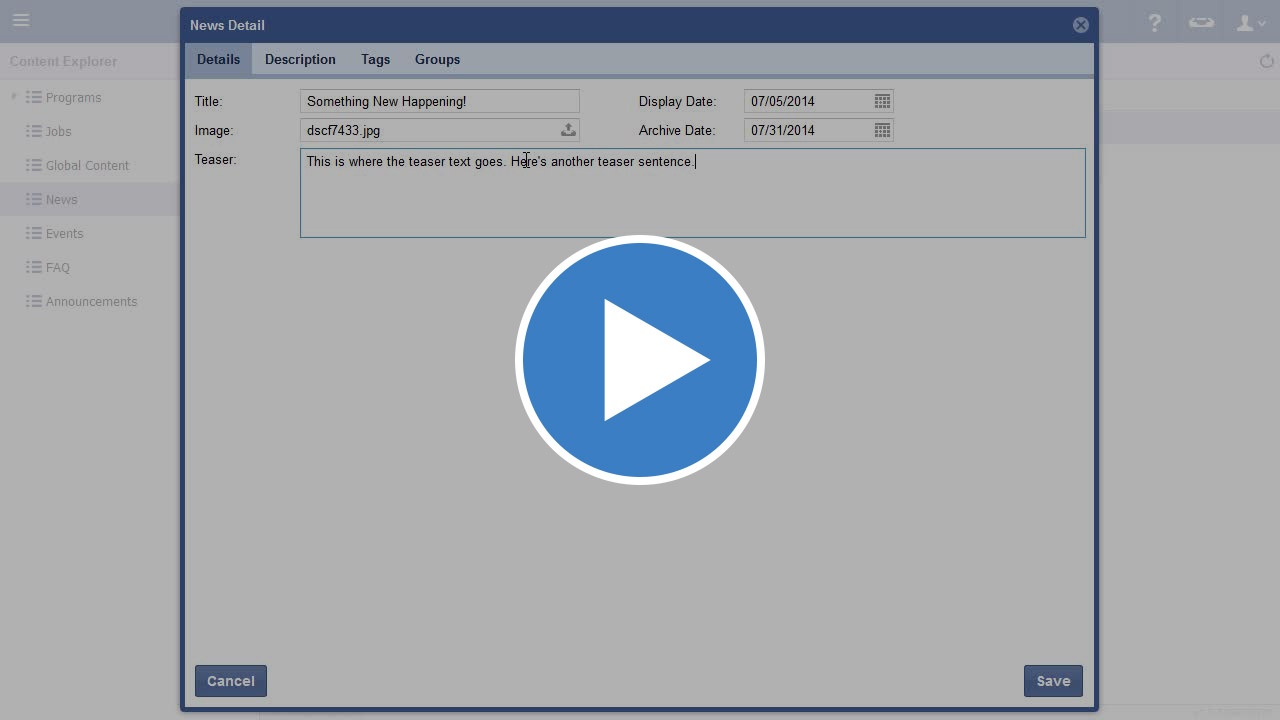Select Announcements in the sidebar list
The height and width of the screenshot is (720, 1280).
[91, 301]
